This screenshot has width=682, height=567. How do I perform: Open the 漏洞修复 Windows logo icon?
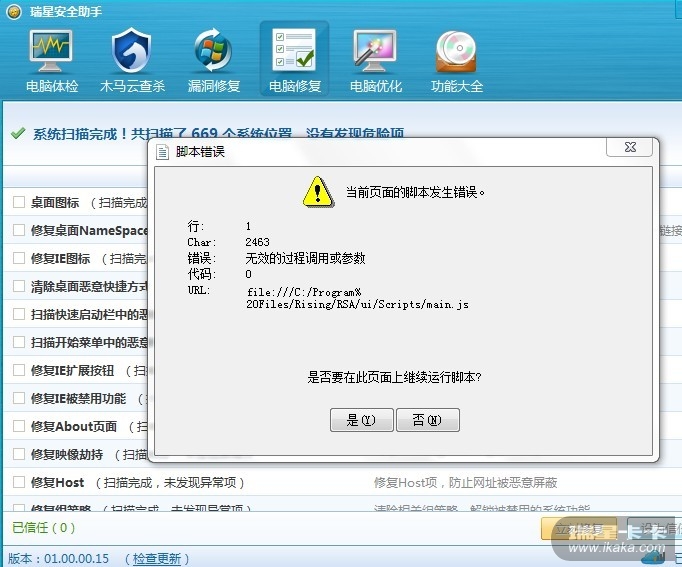(x=213, y=51)
